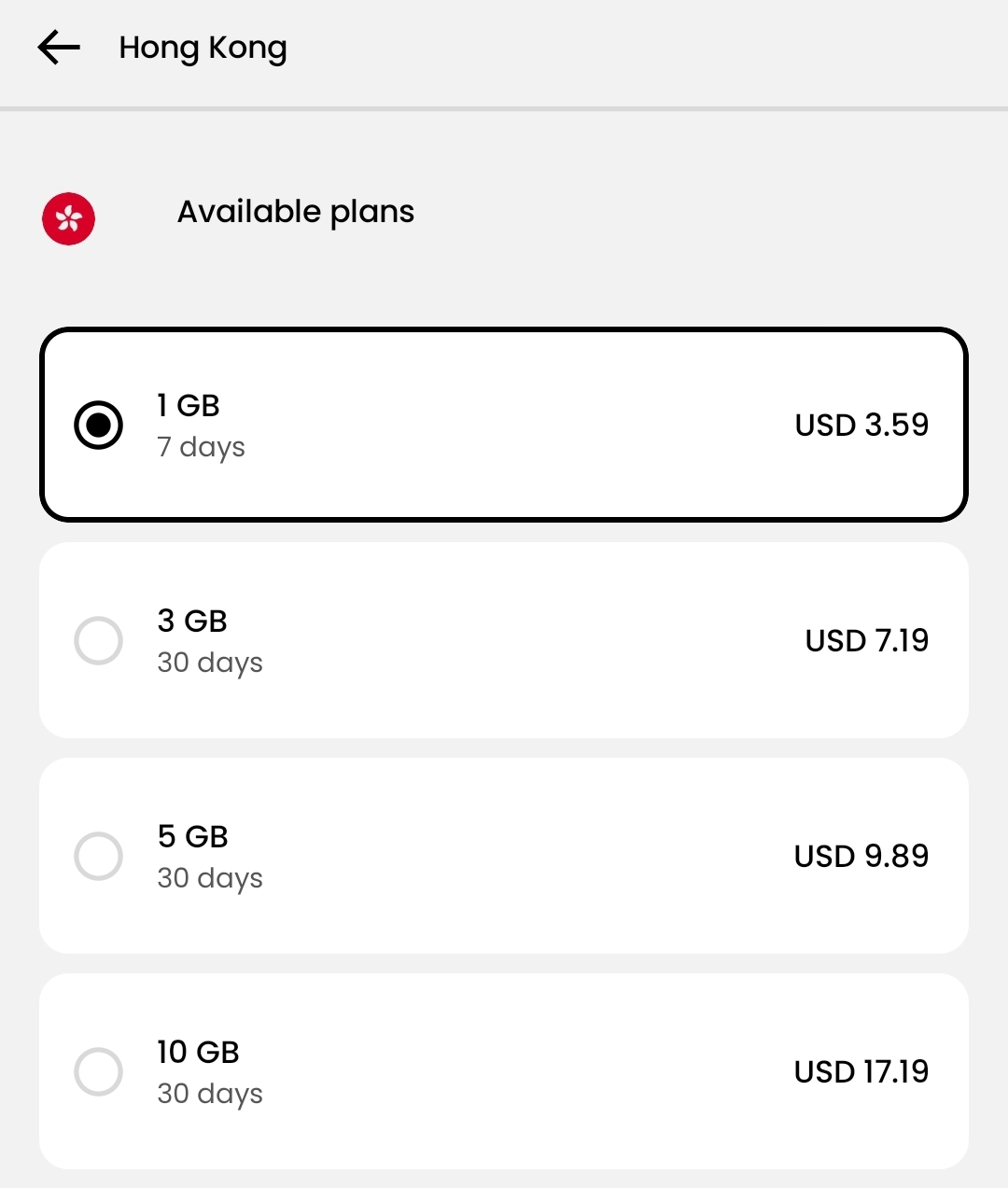Image resolution: width=1008 pixels, height=1188 pixels.
Task: Click the Hong Kong page title
Action: click(x=203, y=49)
